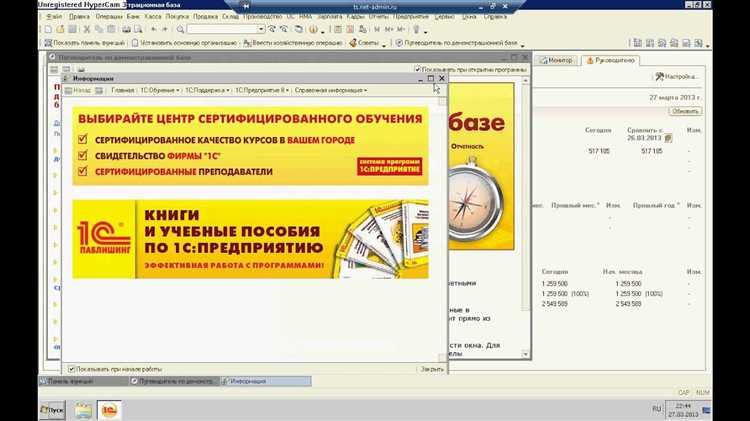
Task: Click the Print icon in main toolbar
Action: (x=126, y=29)
